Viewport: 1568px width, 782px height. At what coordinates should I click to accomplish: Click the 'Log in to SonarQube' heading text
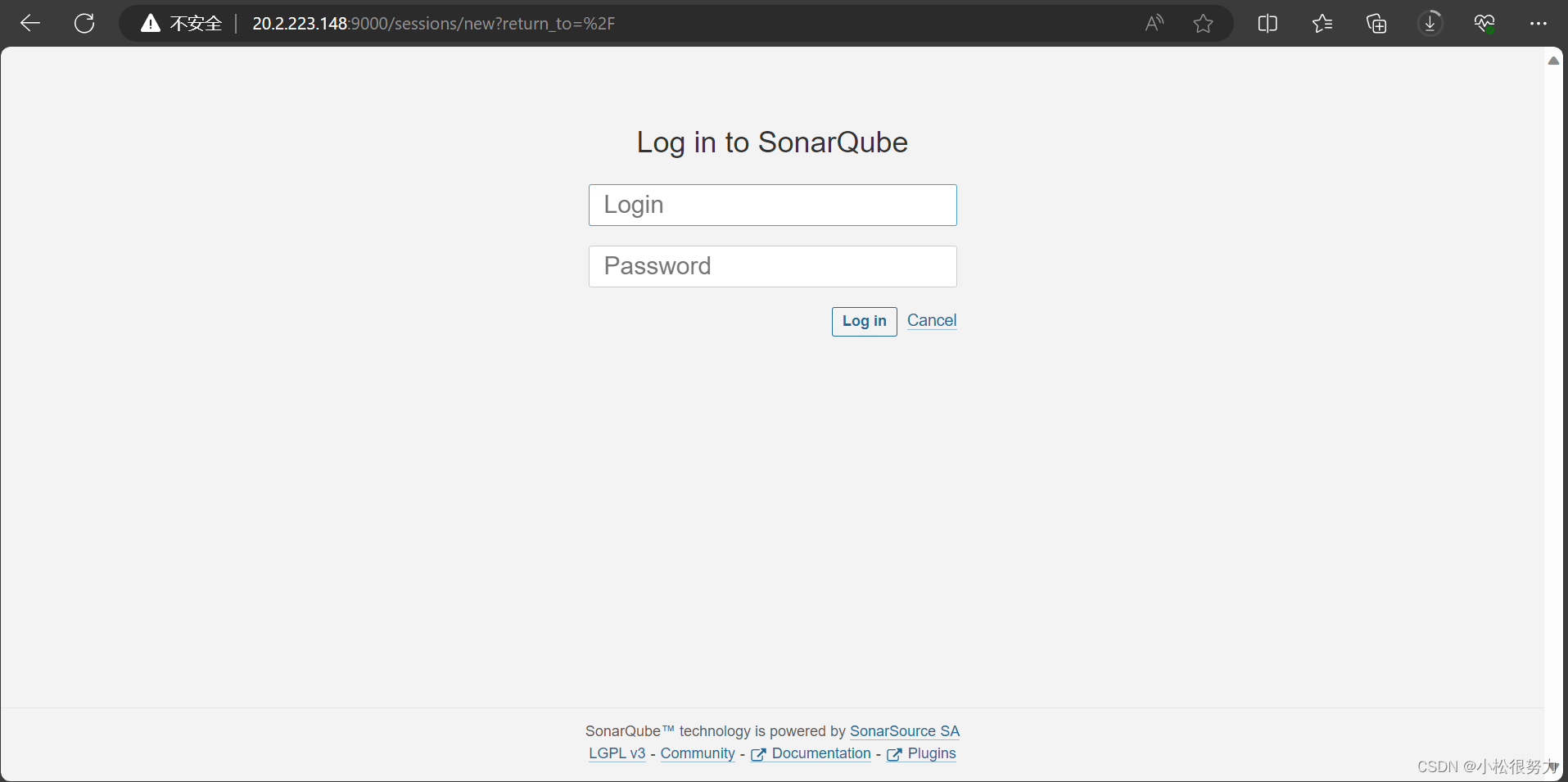click(772, 142)
